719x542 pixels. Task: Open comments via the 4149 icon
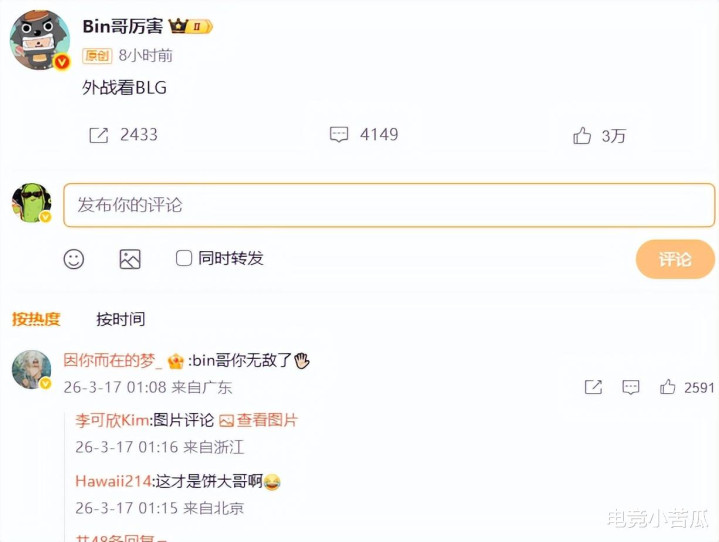pyautogui.click(x=339, y=135)
